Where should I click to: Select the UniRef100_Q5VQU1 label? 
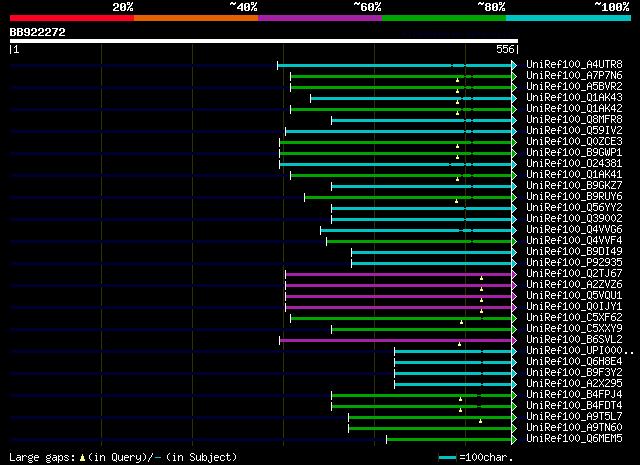(574, 296)
